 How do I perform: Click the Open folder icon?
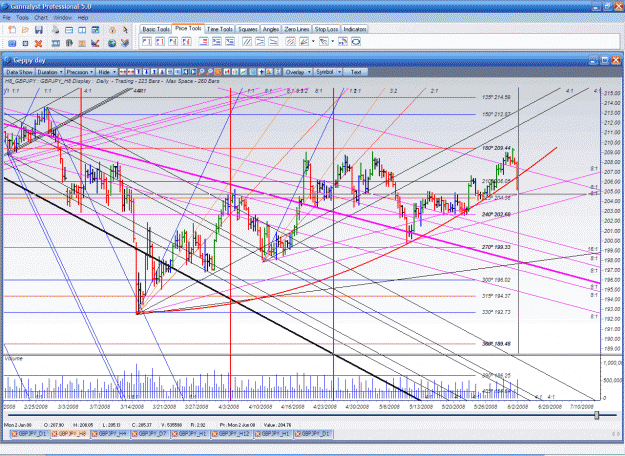coord(25,30)
